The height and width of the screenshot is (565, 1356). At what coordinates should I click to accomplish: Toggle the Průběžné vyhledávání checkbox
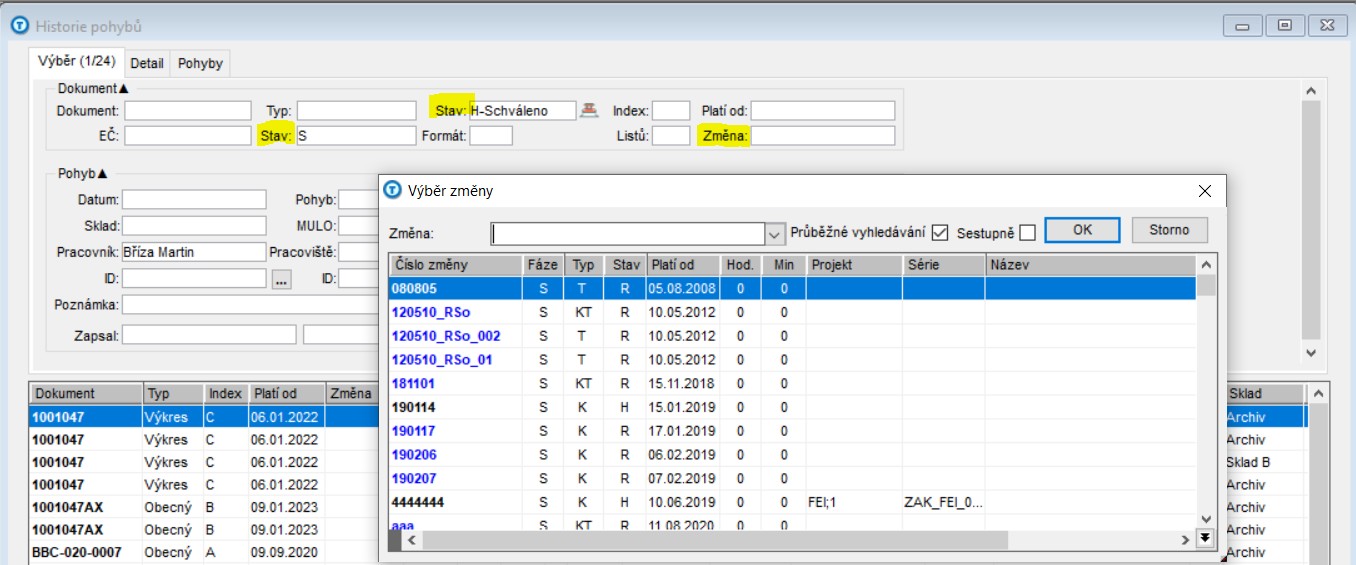[x=939, y=232]
